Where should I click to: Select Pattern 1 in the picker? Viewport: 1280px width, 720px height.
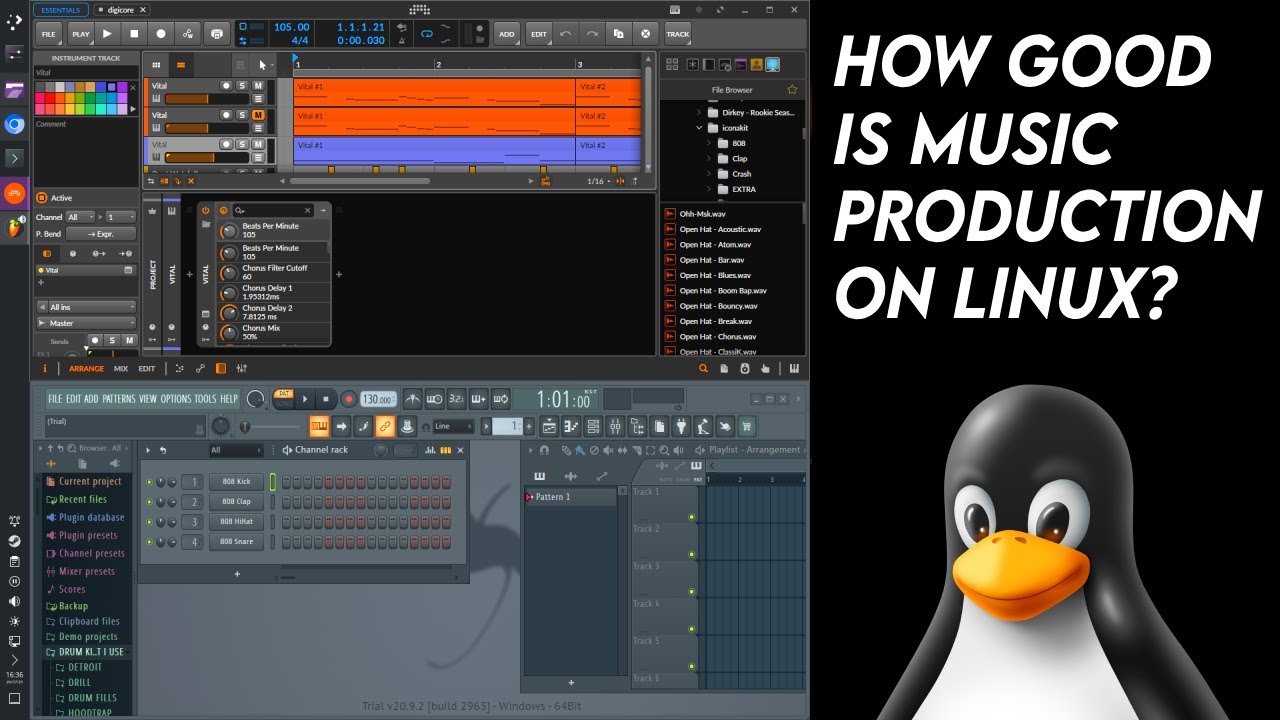point(571,497)
